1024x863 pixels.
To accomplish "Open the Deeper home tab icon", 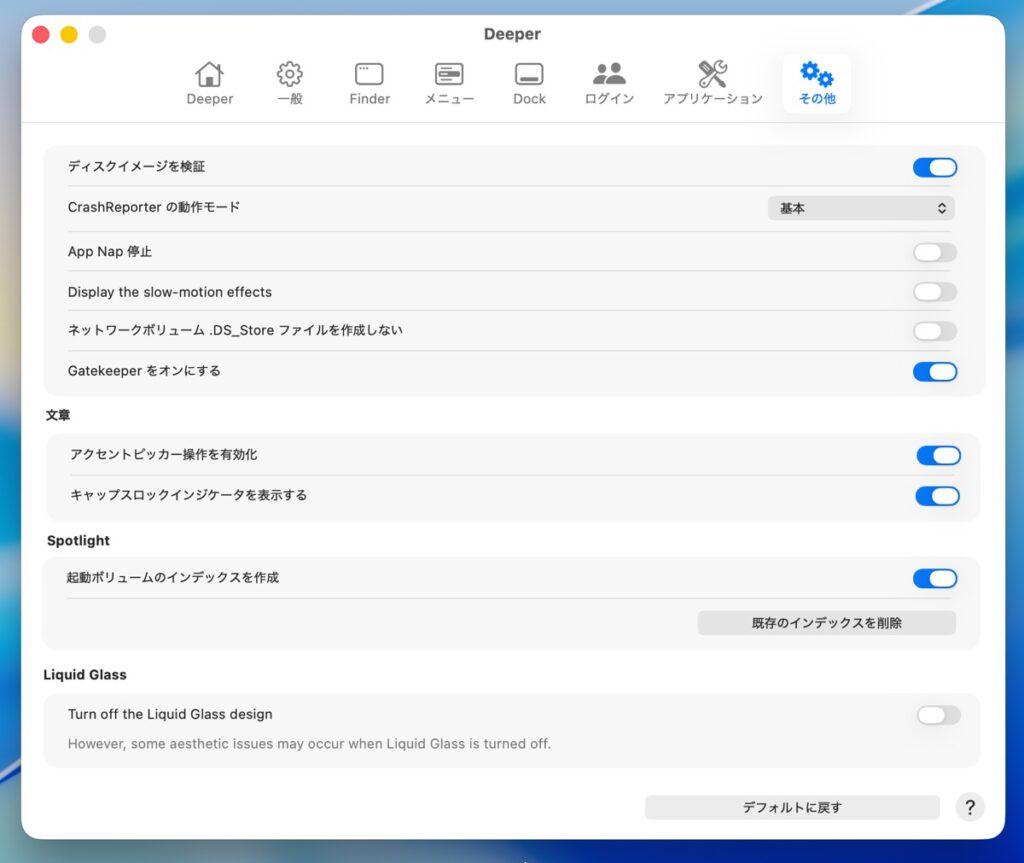I will click(209, 75).
